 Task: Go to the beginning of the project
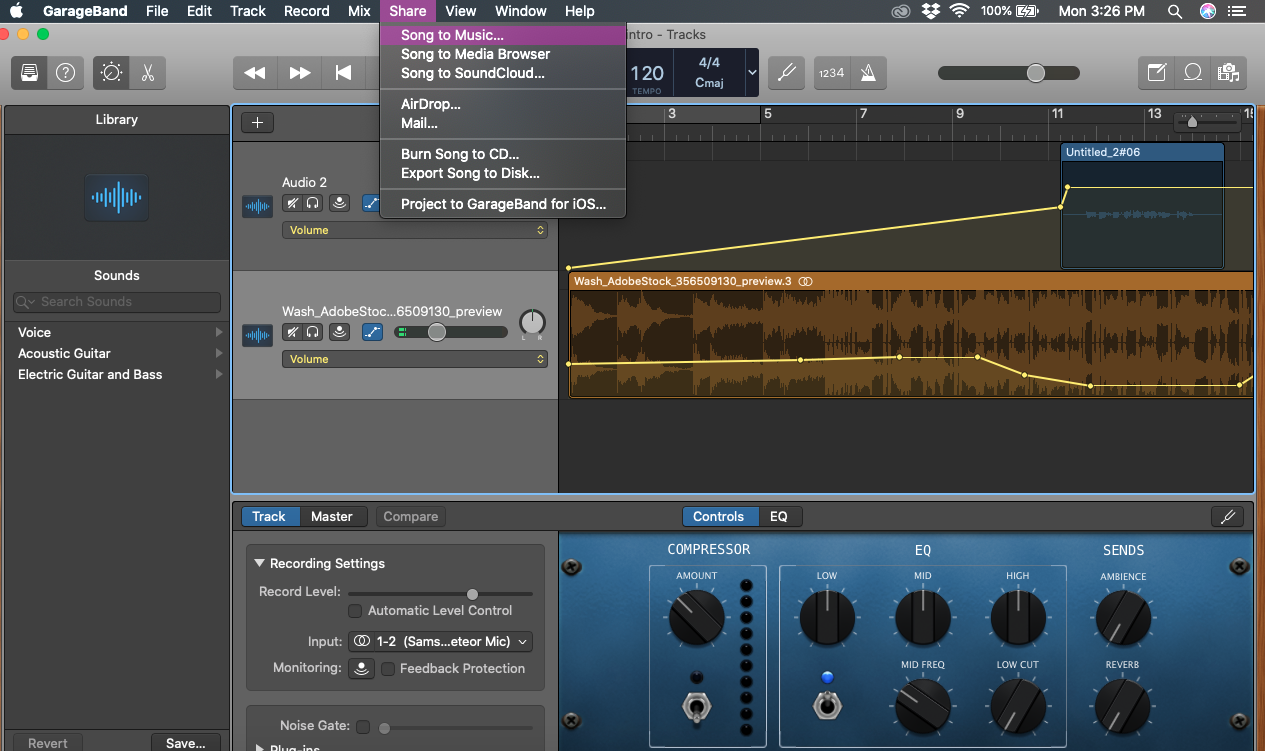[343, 73]
